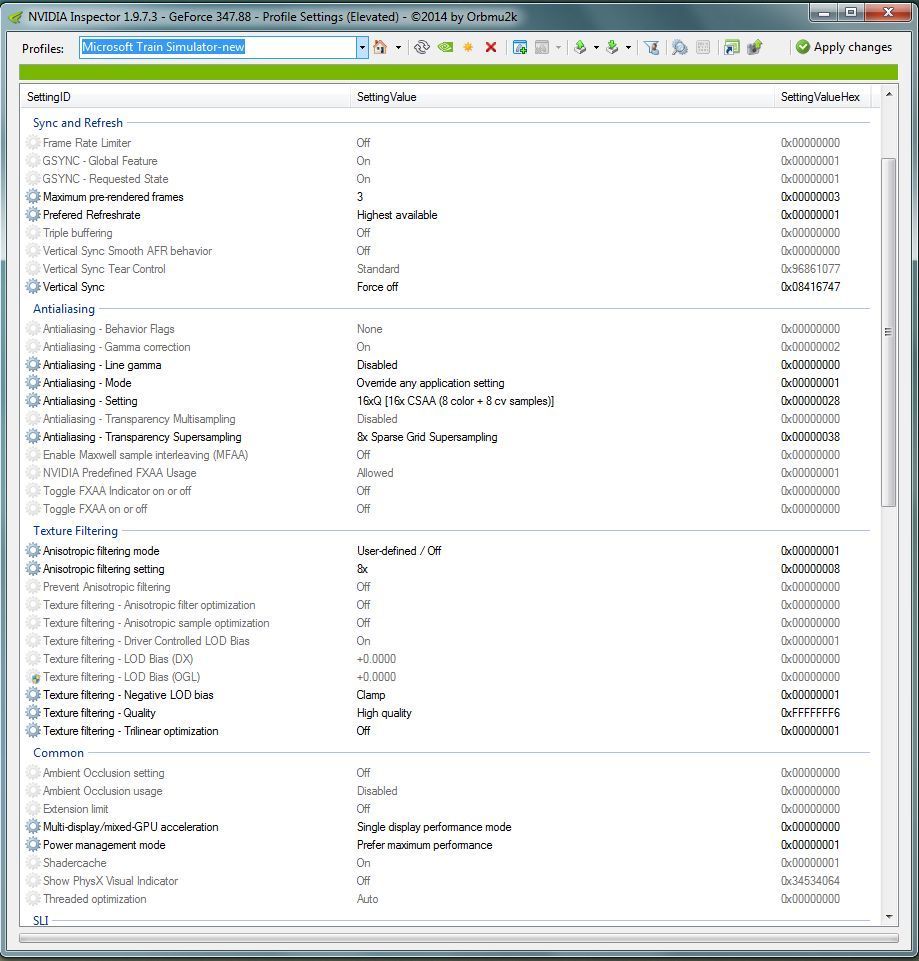Click 'Force off' value for Vertical Sync
Screen dimensions: 919x961
(x=378, y=287)
